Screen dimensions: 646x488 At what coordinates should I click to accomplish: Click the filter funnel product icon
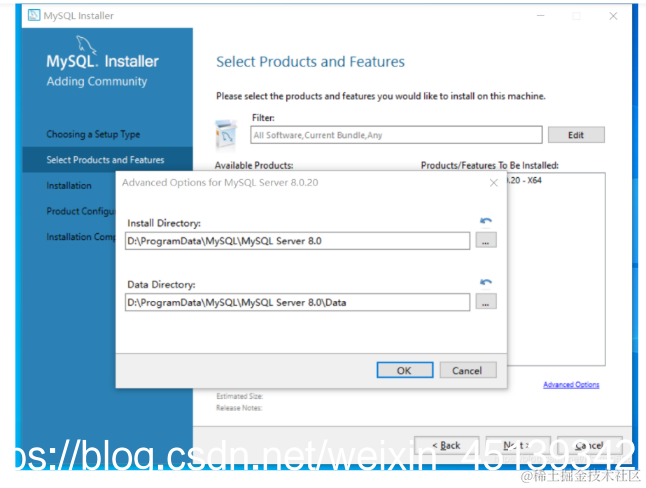pos(226,134)
